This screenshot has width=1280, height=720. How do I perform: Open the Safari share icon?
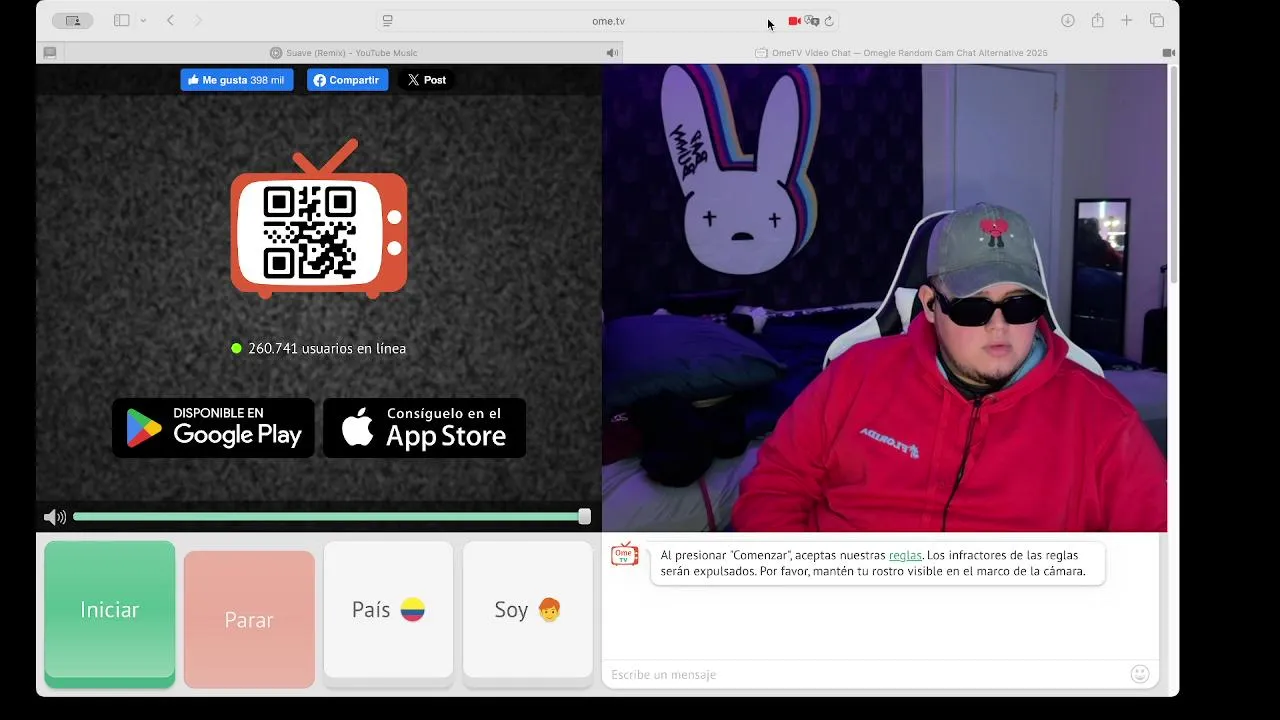tap(1097, 20)
